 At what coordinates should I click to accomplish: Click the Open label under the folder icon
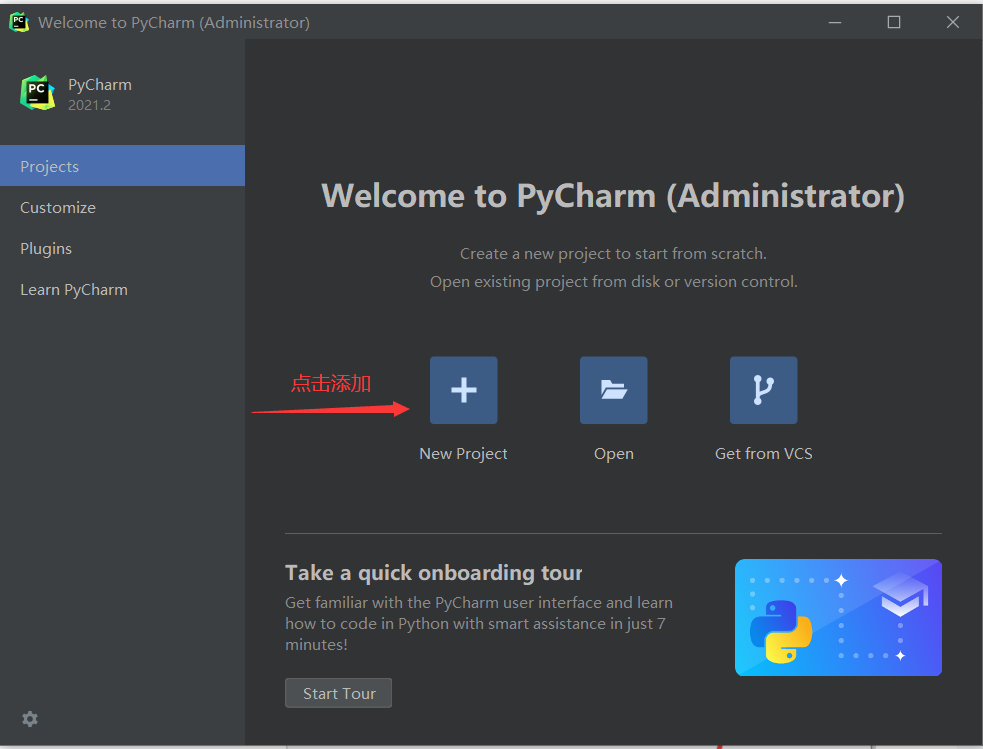pyautogui.click(x=614, y=453)
